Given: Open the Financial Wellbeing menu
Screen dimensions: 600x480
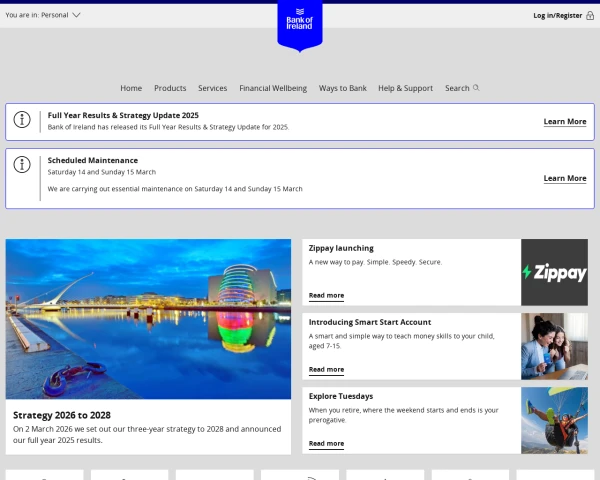Looking at the screenshot, I should tap(273, 88).
